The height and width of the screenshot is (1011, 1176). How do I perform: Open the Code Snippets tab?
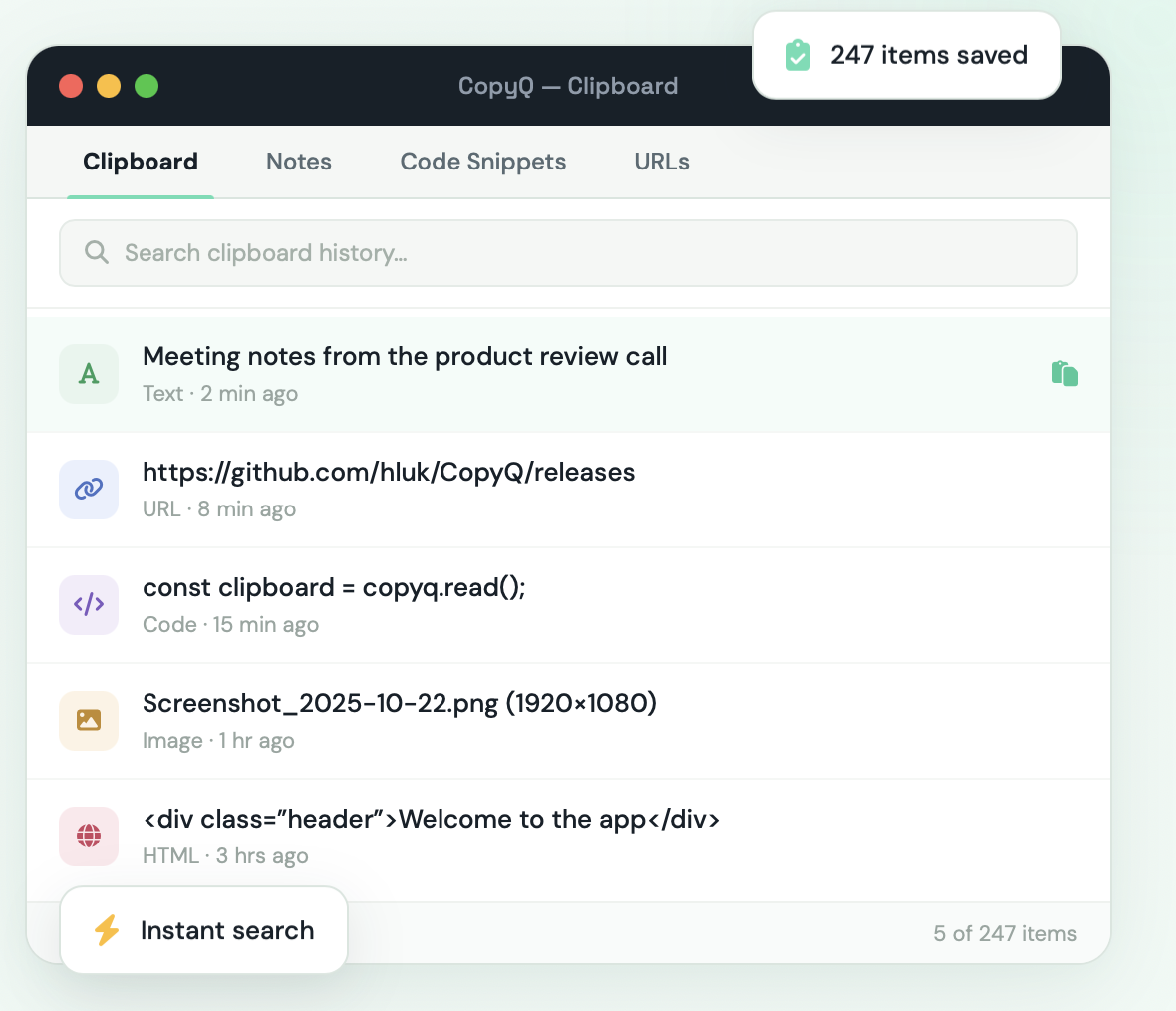pos(483,162)
